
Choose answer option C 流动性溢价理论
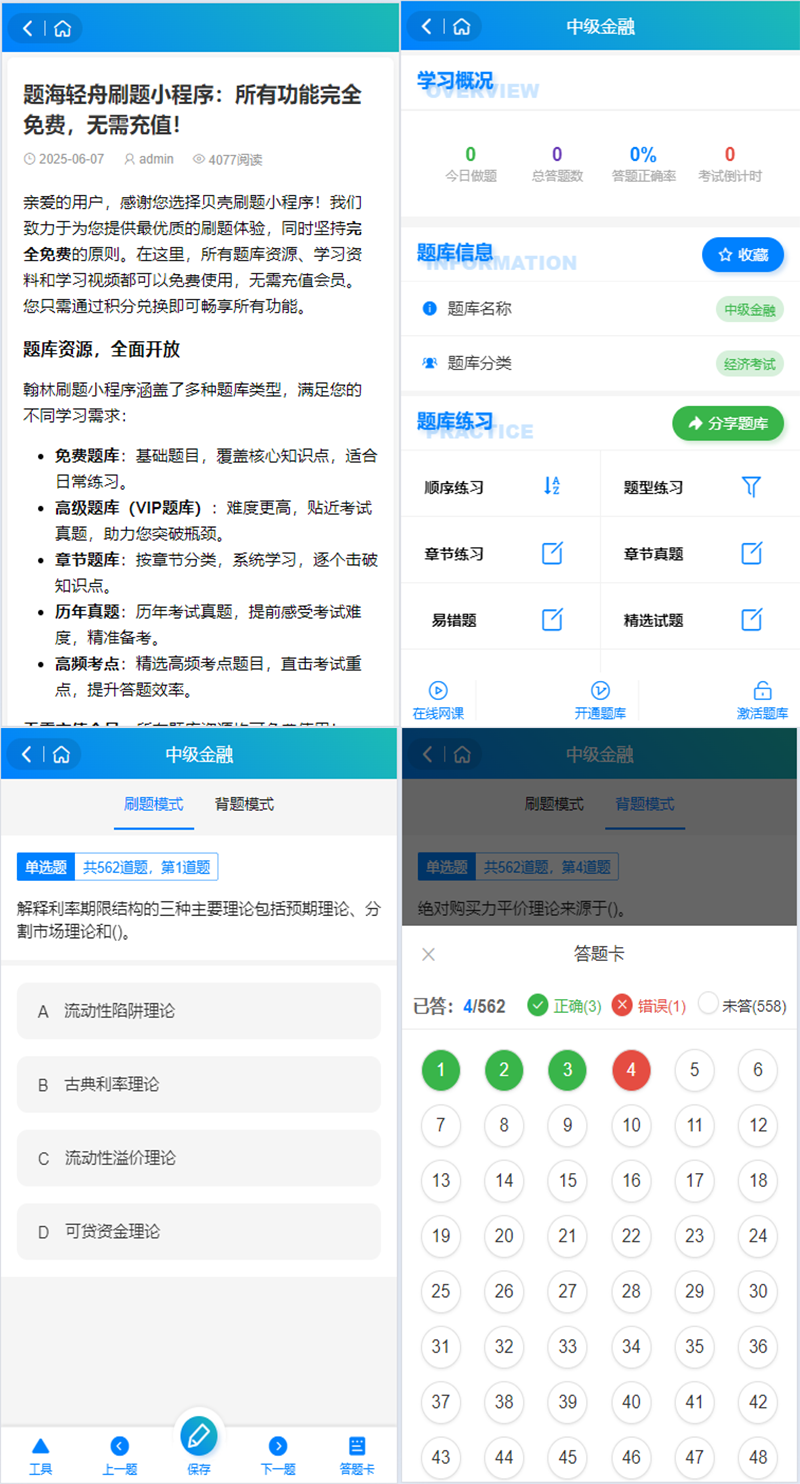199,1158
